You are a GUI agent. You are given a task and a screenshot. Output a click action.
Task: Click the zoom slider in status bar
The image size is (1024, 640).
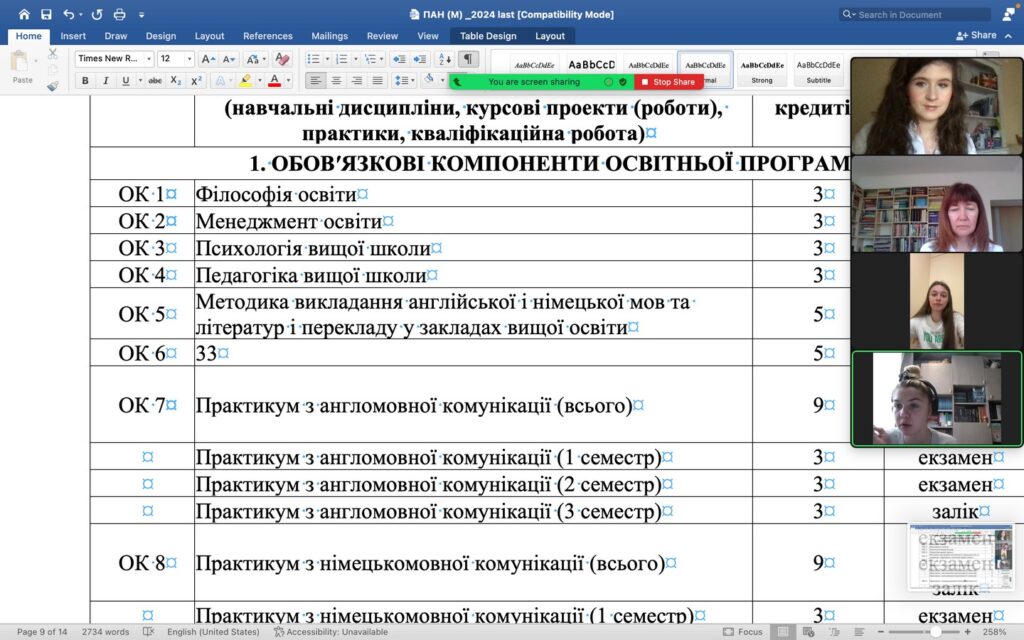(935, 632)
